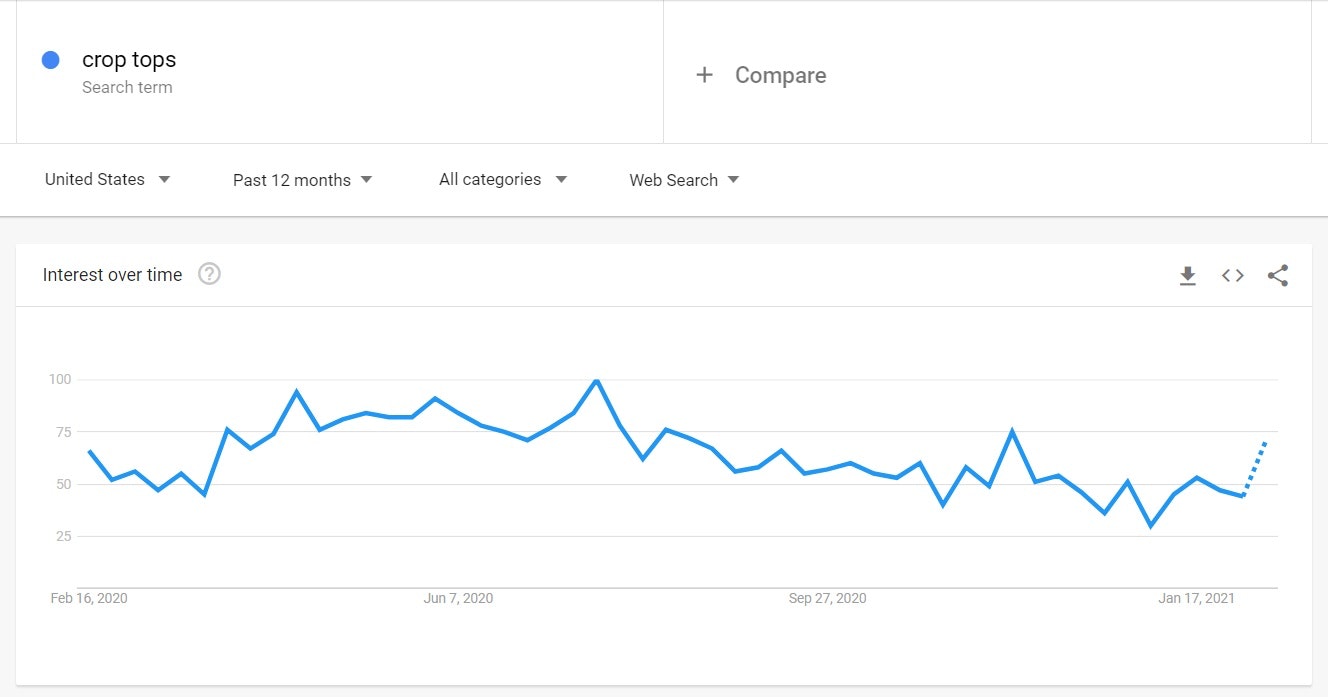Click the plus icon beside Compare

coord(705,75)
